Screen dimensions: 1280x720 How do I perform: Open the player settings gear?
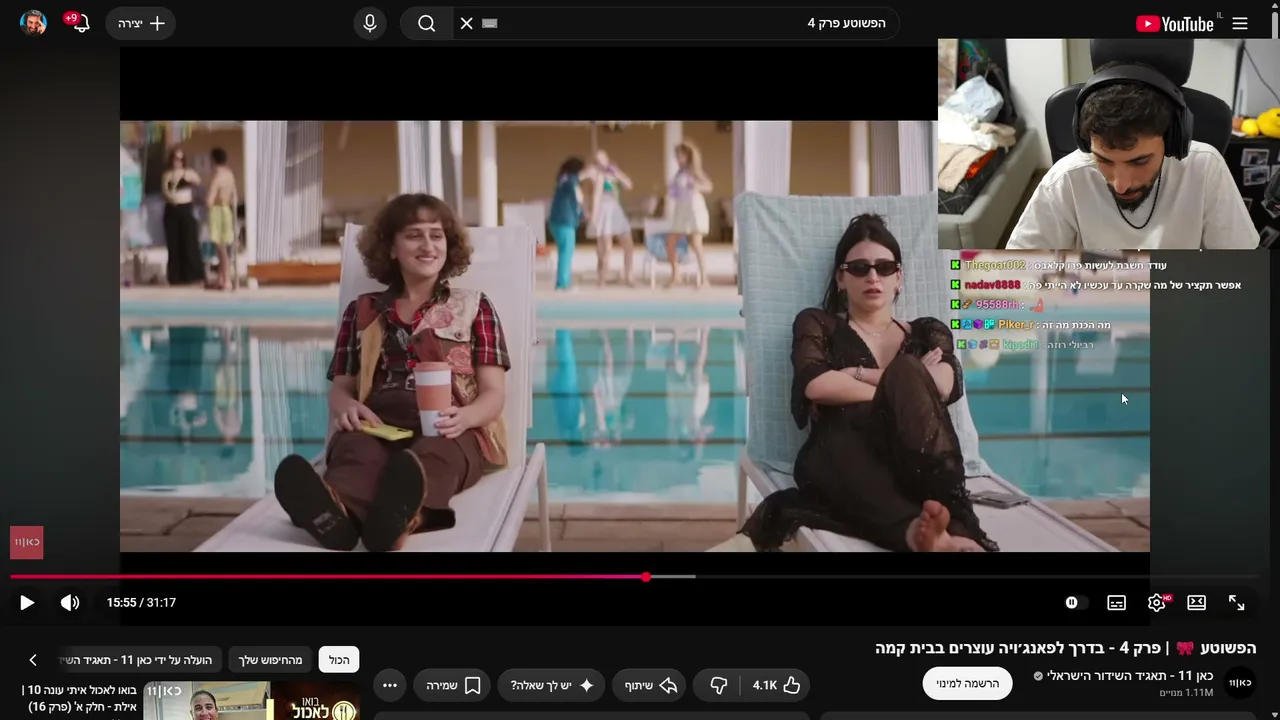click(1157, 602)
